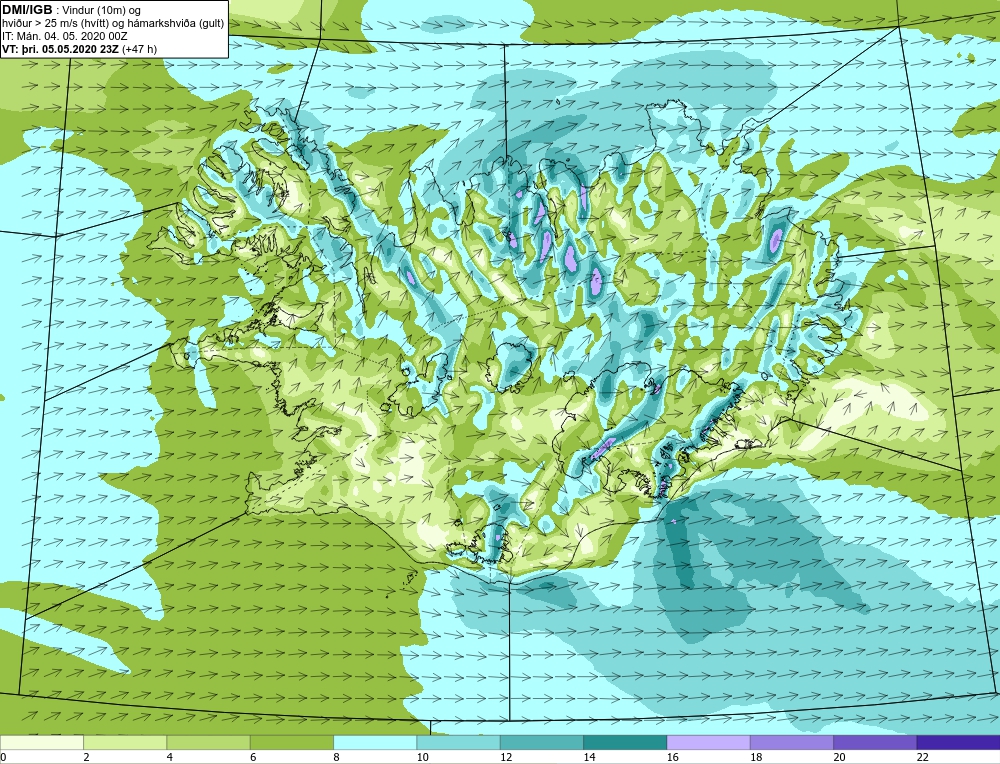Click the "IT: Mán. 04. 05. 2020 00Z" line
Image resolution: width=1000 pixels, height=764 pixels.
(64, 36)
